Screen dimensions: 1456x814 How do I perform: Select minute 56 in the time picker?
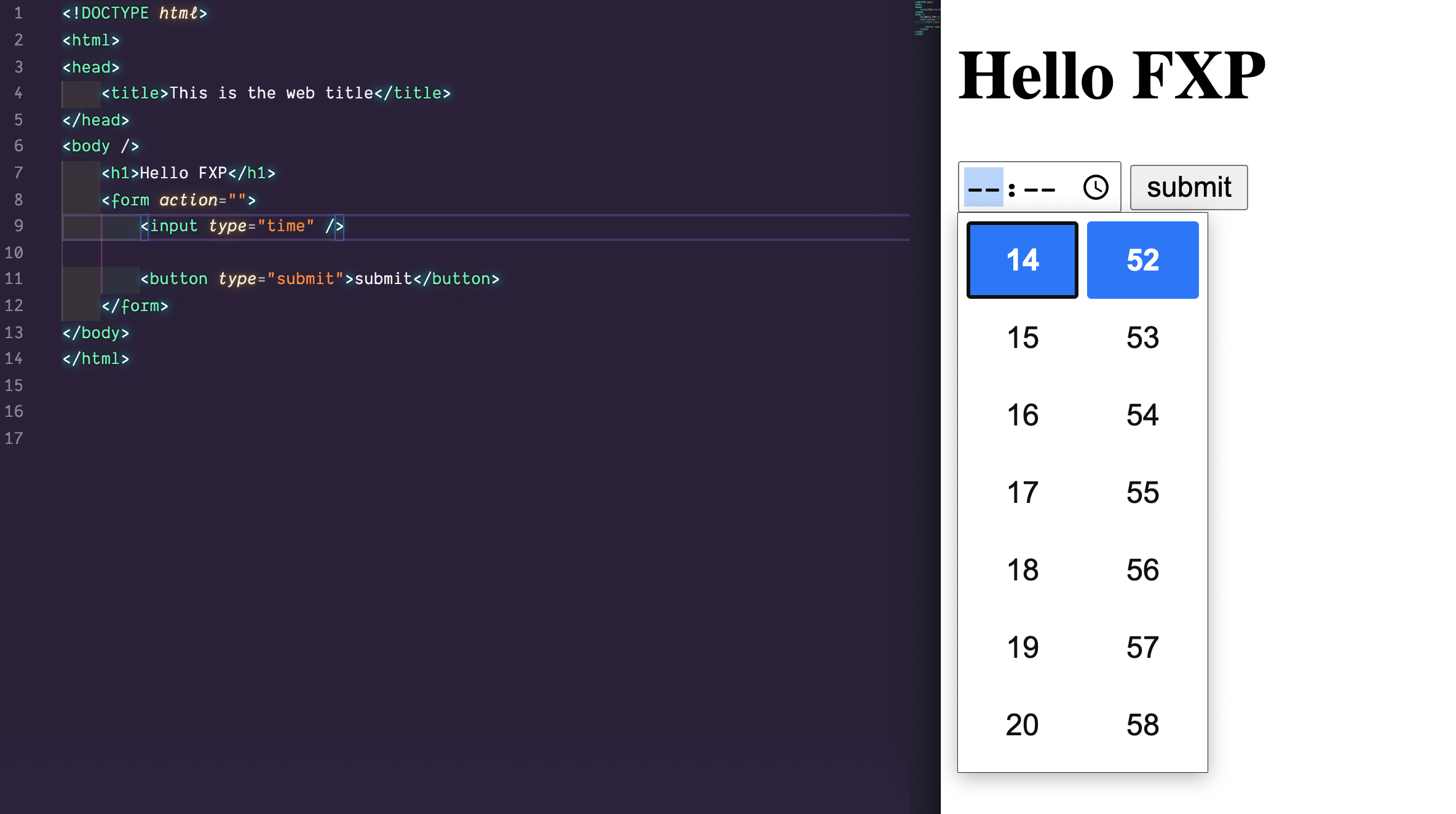(1142, 570)
